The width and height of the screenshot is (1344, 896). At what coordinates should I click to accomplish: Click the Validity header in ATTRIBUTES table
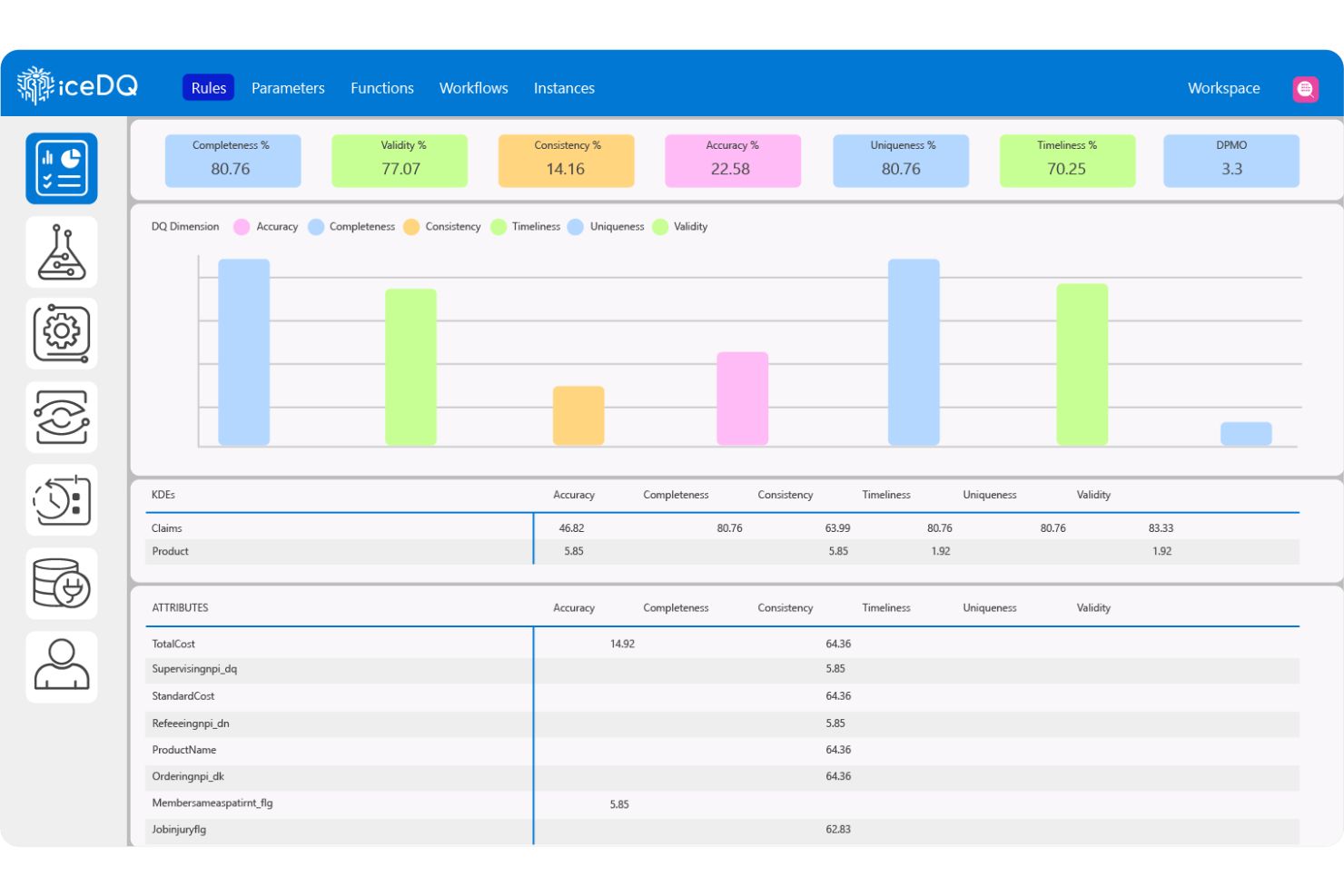pyautogui.click(x=1093, y=607)
